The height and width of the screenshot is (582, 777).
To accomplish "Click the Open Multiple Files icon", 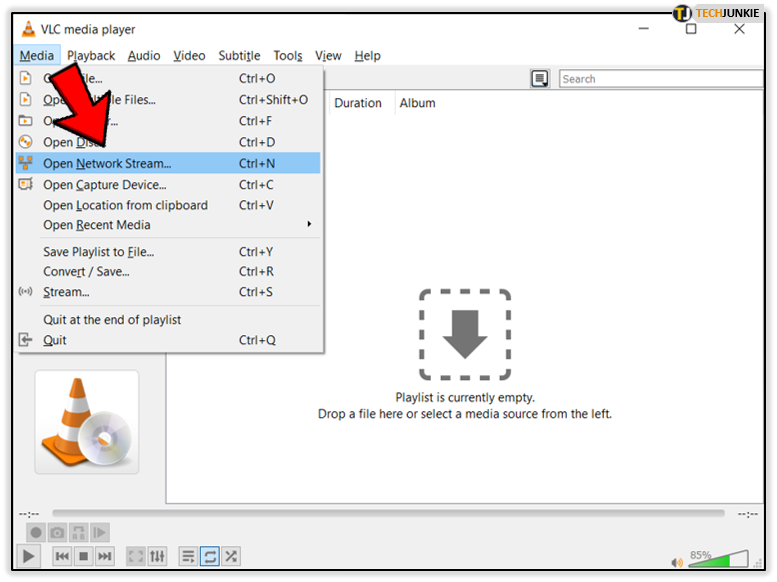I will pos(25,99).
